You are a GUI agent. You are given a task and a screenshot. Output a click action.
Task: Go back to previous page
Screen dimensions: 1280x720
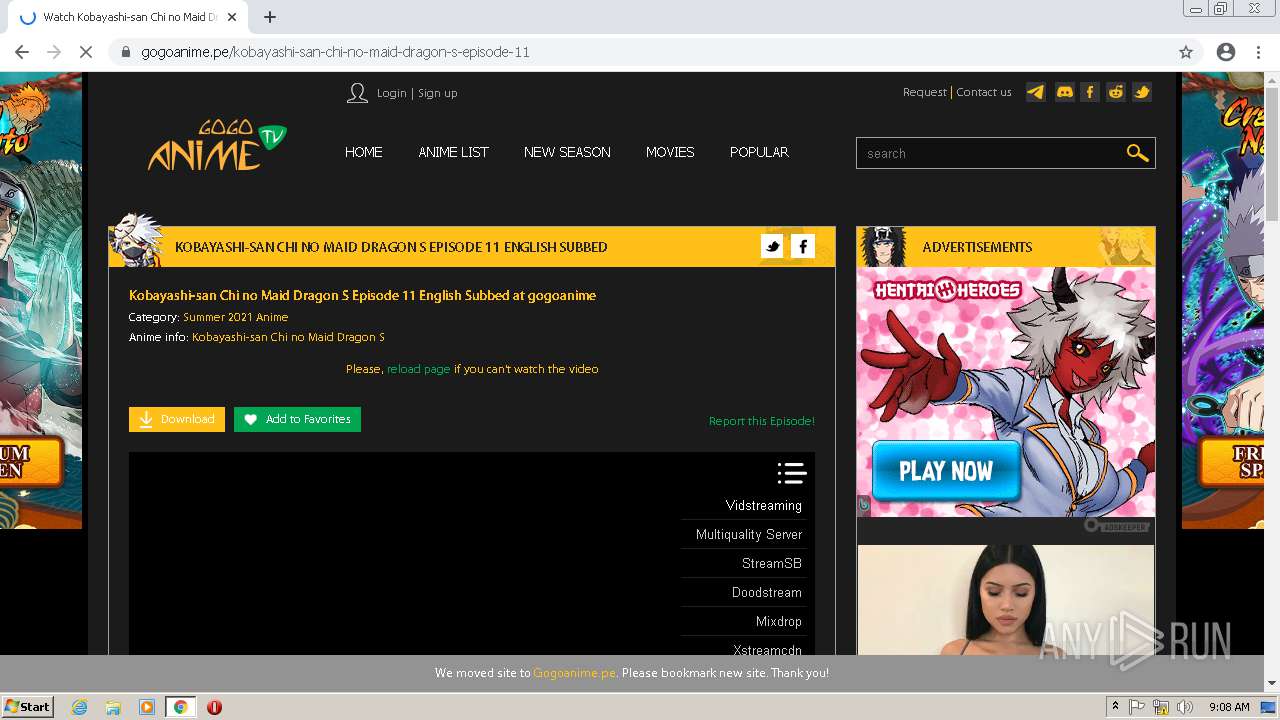pyautogui.click(x=22, y=52)
